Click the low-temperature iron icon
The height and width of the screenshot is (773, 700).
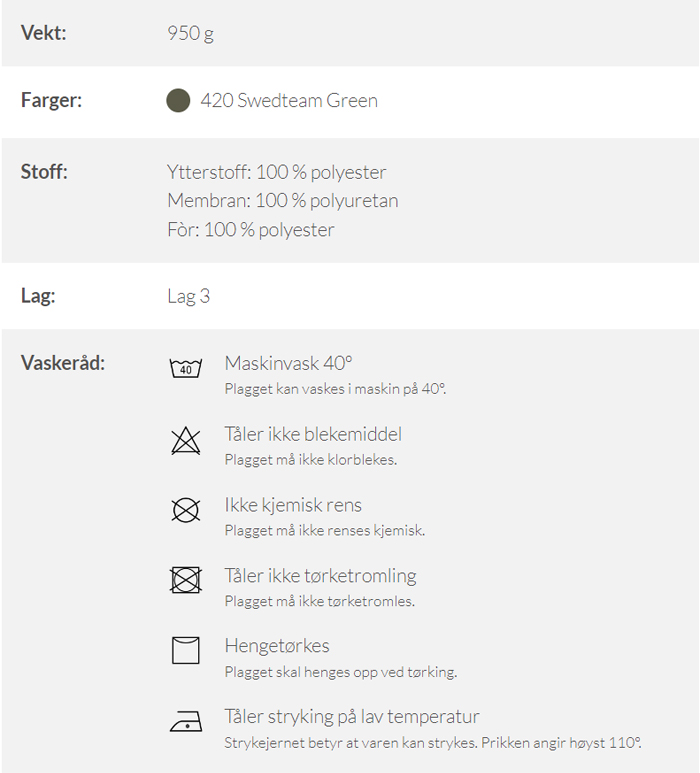click(x=186, y=721)
